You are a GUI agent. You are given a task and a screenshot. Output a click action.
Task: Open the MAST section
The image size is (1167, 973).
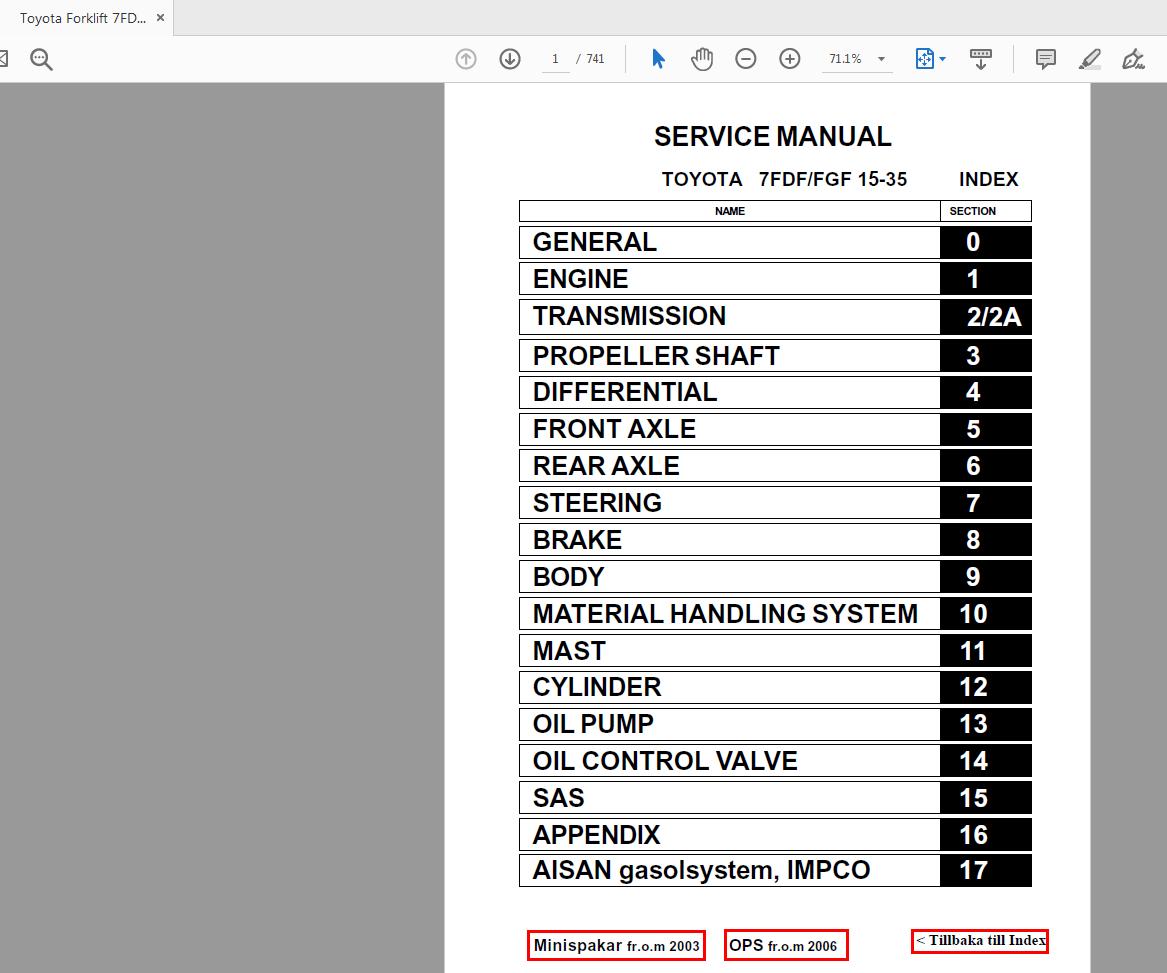point(729,651)
